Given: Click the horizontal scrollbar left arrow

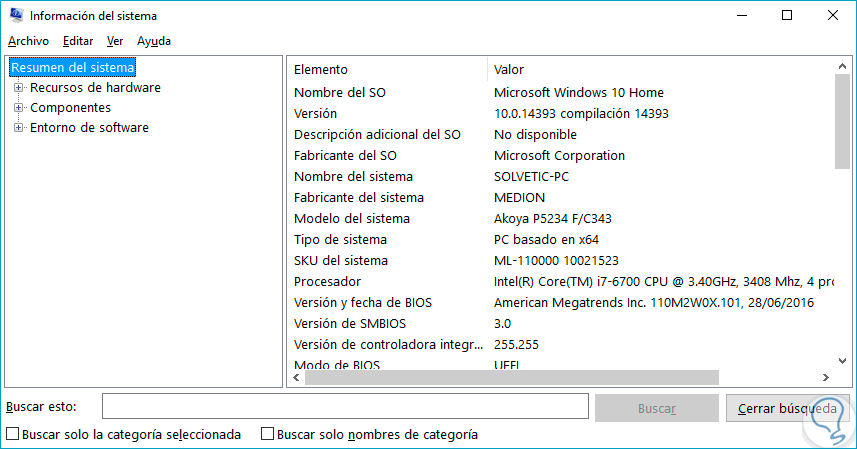Looking at the screenshot, I should coord(296,377).
